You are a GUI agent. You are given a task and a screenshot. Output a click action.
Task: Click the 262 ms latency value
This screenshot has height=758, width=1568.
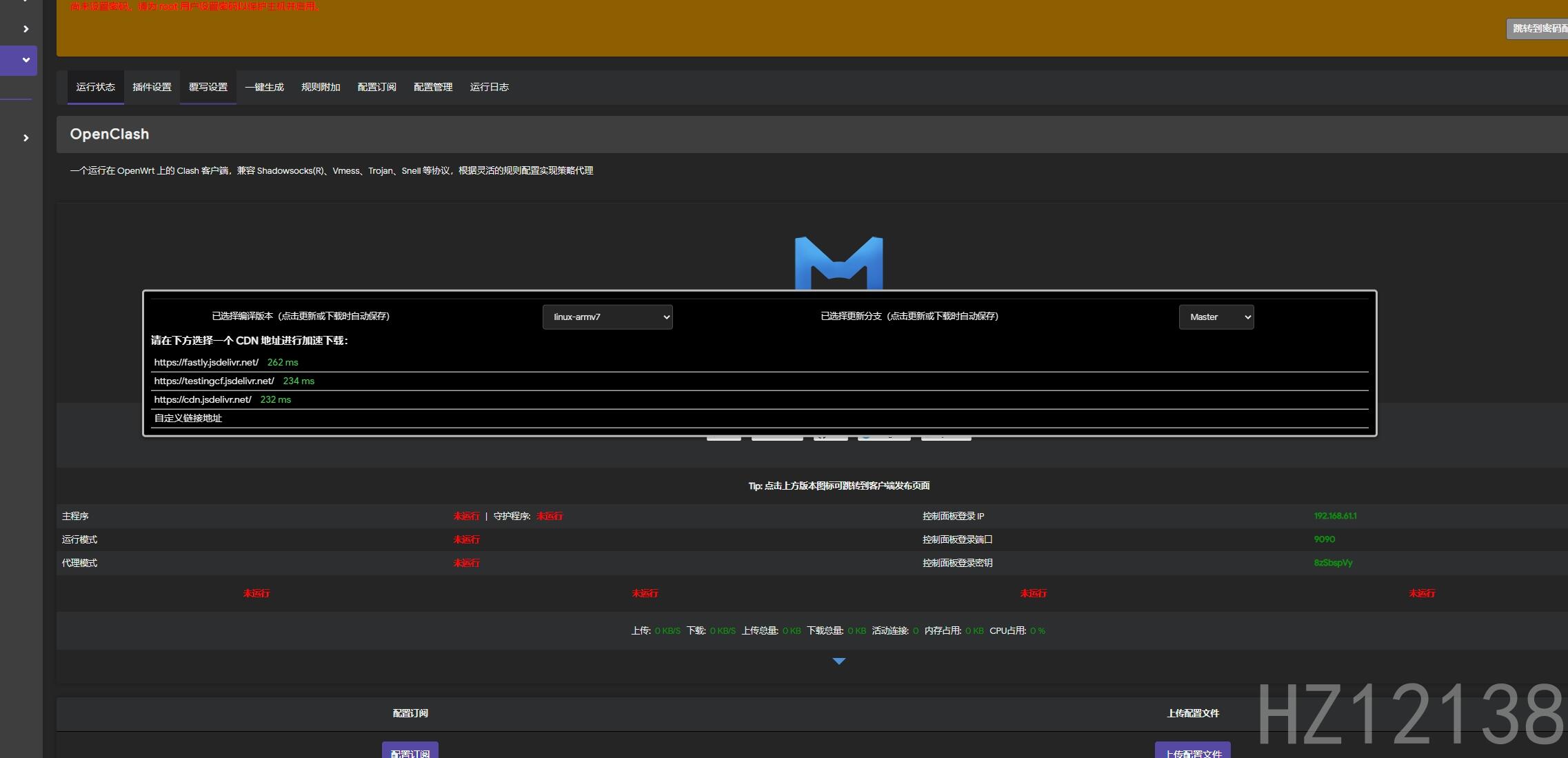pyautogui.click(x=283, y=362)
